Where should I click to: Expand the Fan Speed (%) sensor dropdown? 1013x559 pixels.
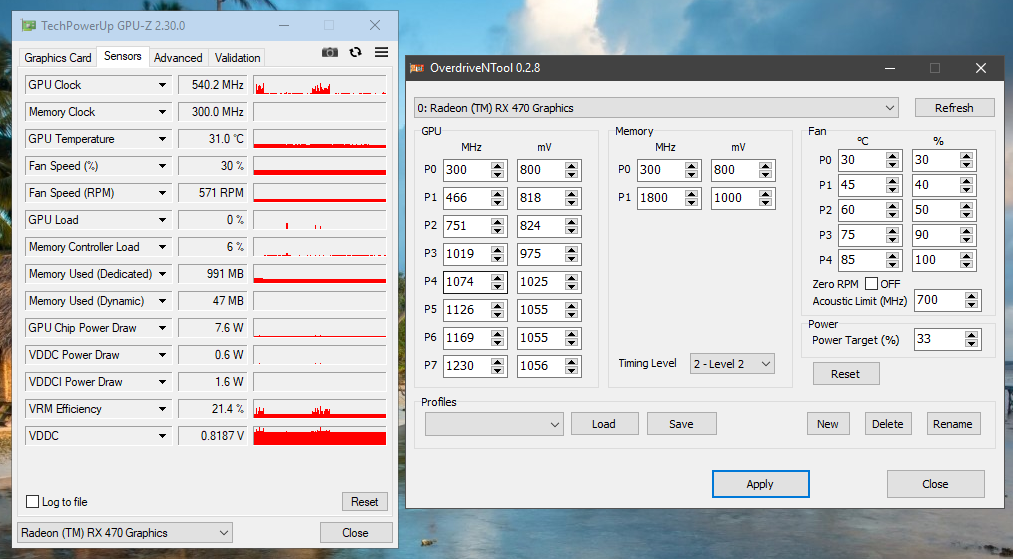click(162, 166)
